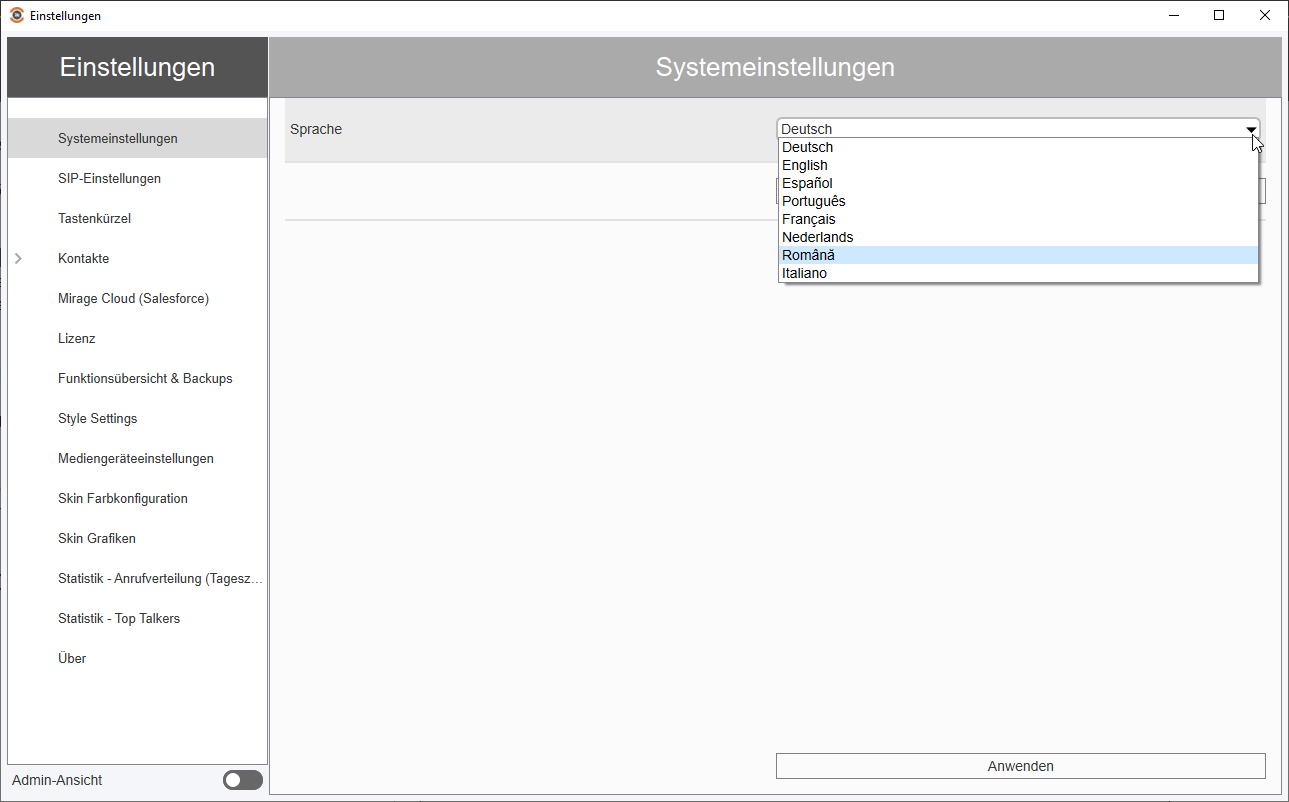This screenshot has width=1289, height=802.
Task: Open Funktionsübersicht & Backups
Action: point(138,378)
